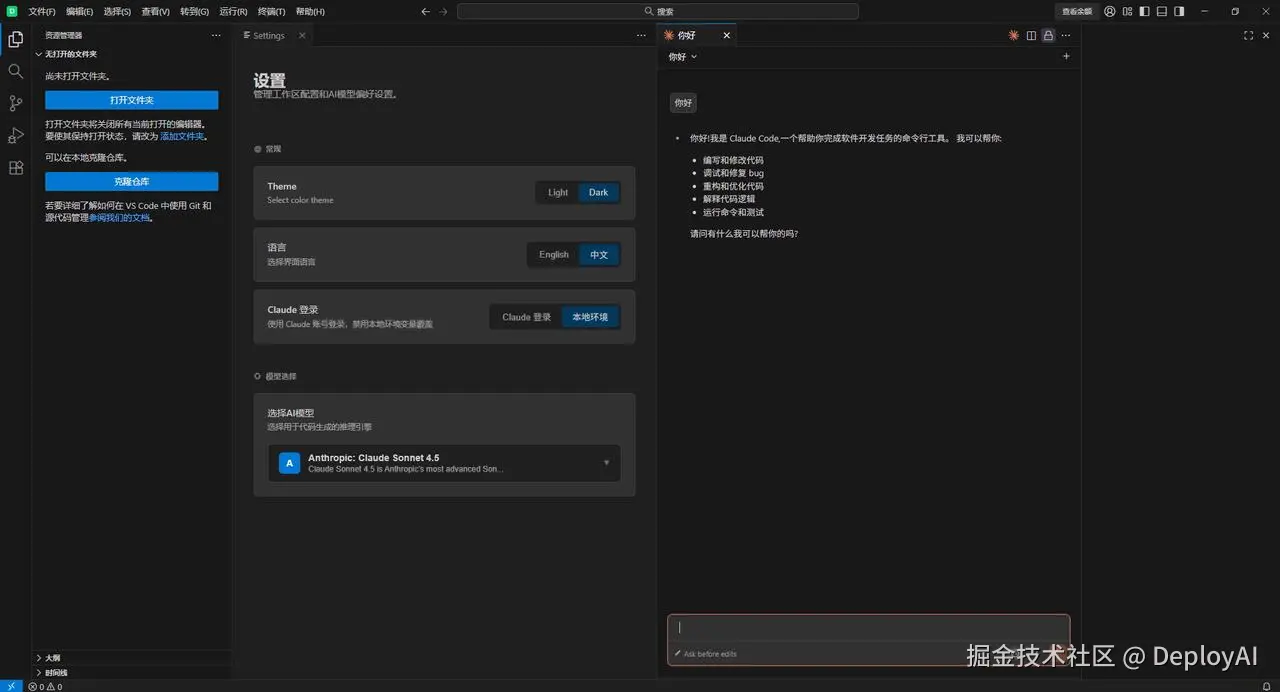
Task: Click the 重构和优化代码 list item
Action: point(733,186)
